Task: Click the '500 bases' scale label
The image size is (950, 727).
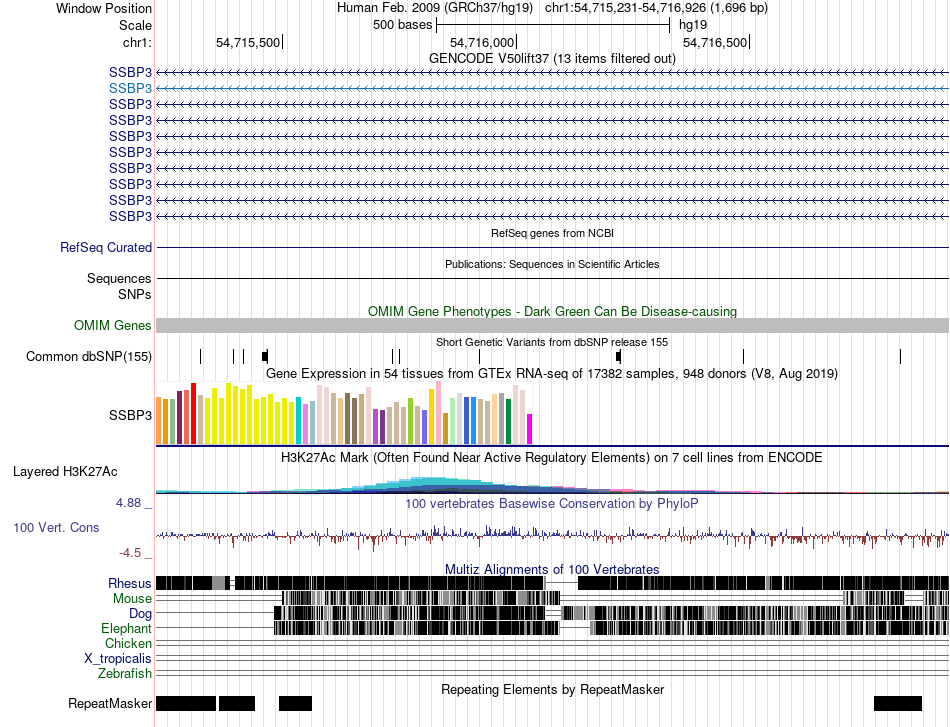Action: tap(402, 25)
